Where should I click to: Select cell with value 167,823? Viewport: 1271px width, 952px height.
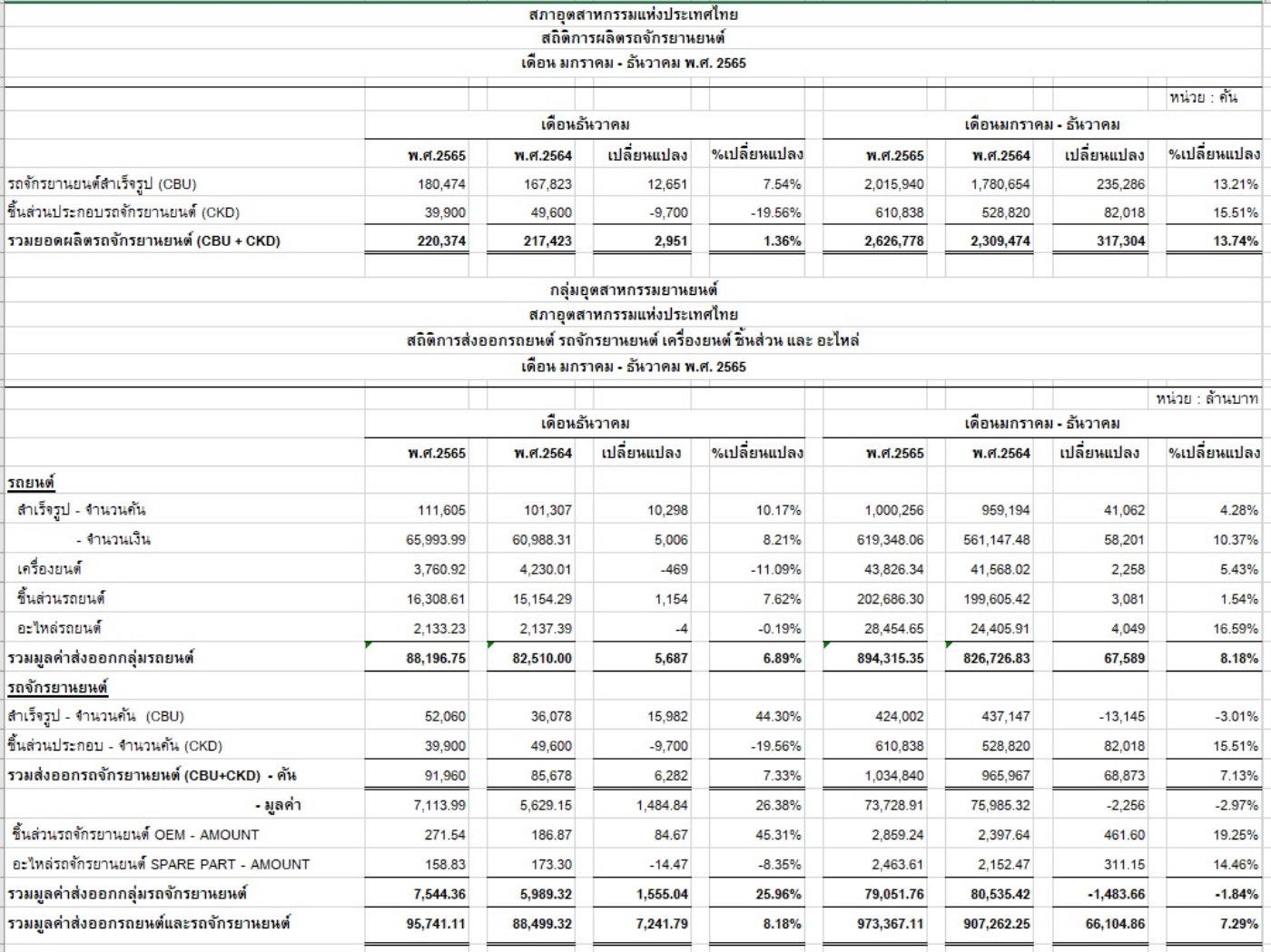point(547,184)
